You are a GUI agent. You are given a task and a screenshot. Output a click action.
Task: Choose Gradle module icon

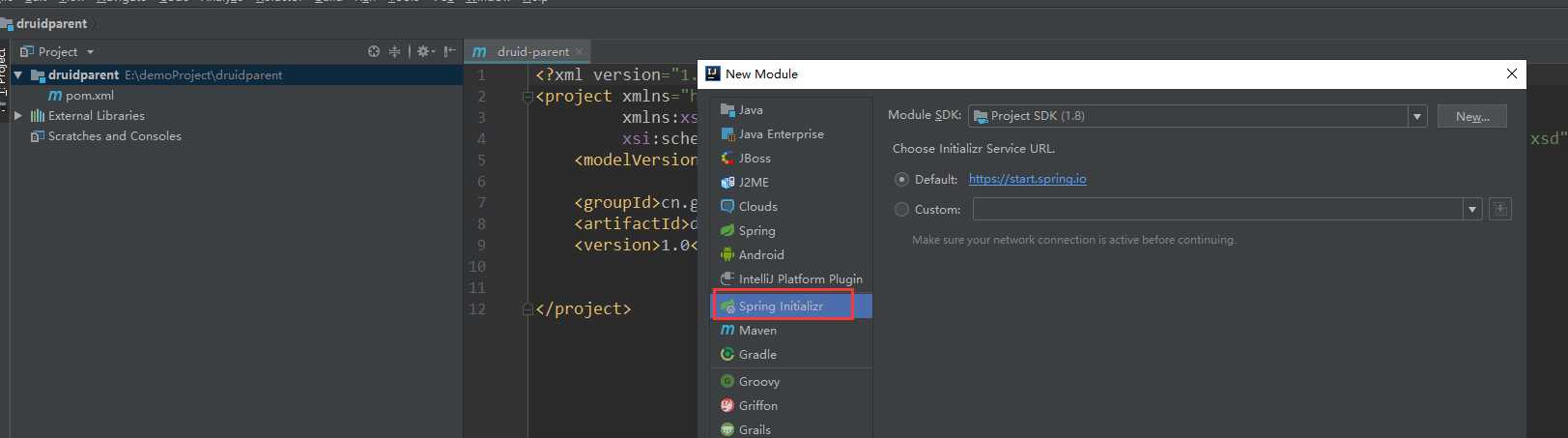727,355
